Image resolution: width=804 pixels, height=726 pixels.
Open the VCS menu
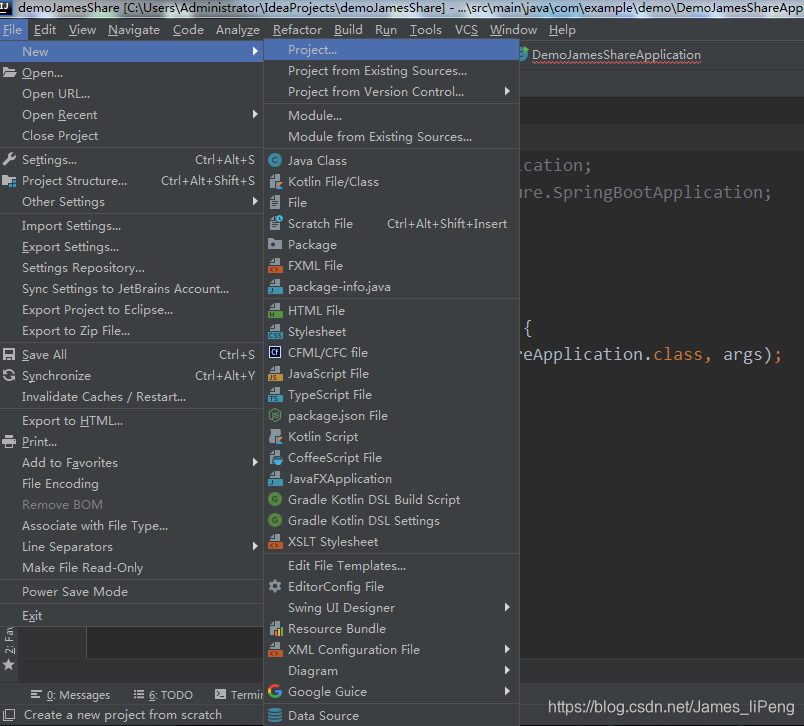[x=466, y=30]
